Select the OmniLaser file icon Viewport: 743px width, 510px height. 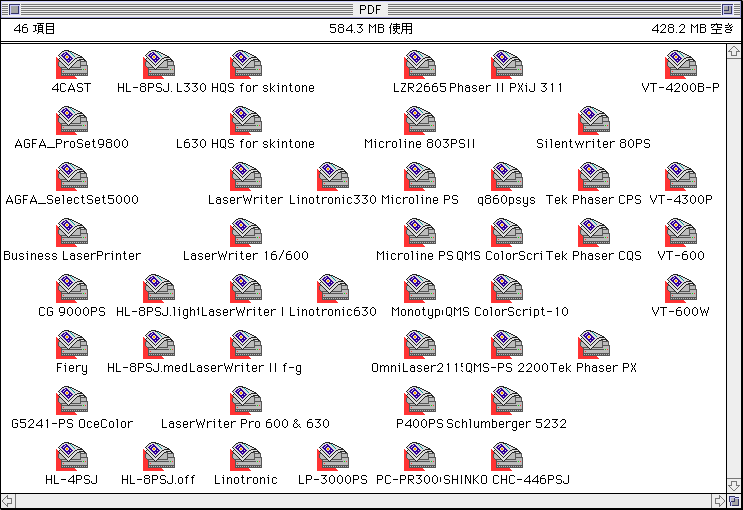tap(420, 344)
